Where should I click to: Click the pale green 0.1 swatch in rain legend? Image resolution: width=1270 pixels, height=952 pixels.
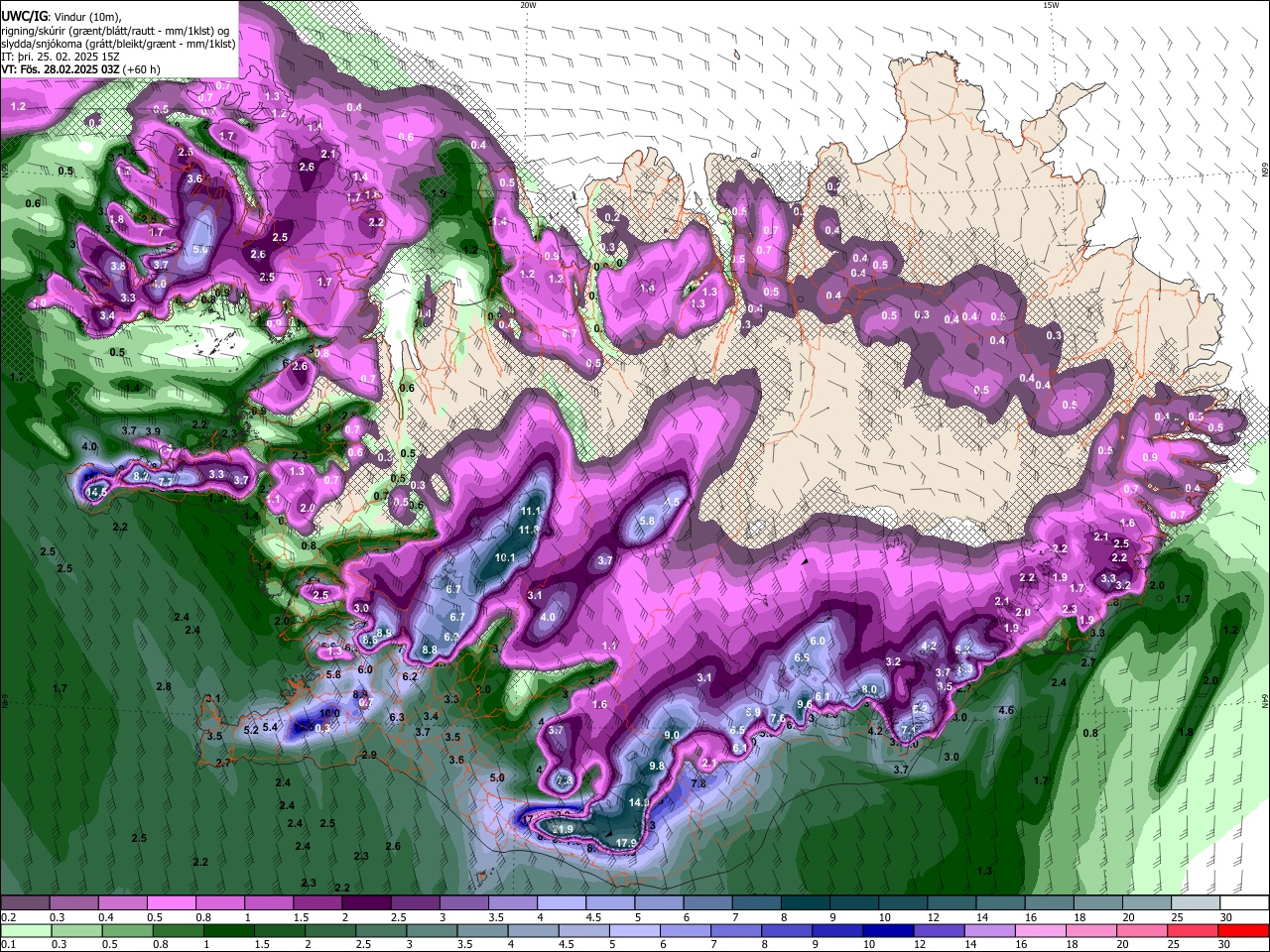tap(25, 931)
